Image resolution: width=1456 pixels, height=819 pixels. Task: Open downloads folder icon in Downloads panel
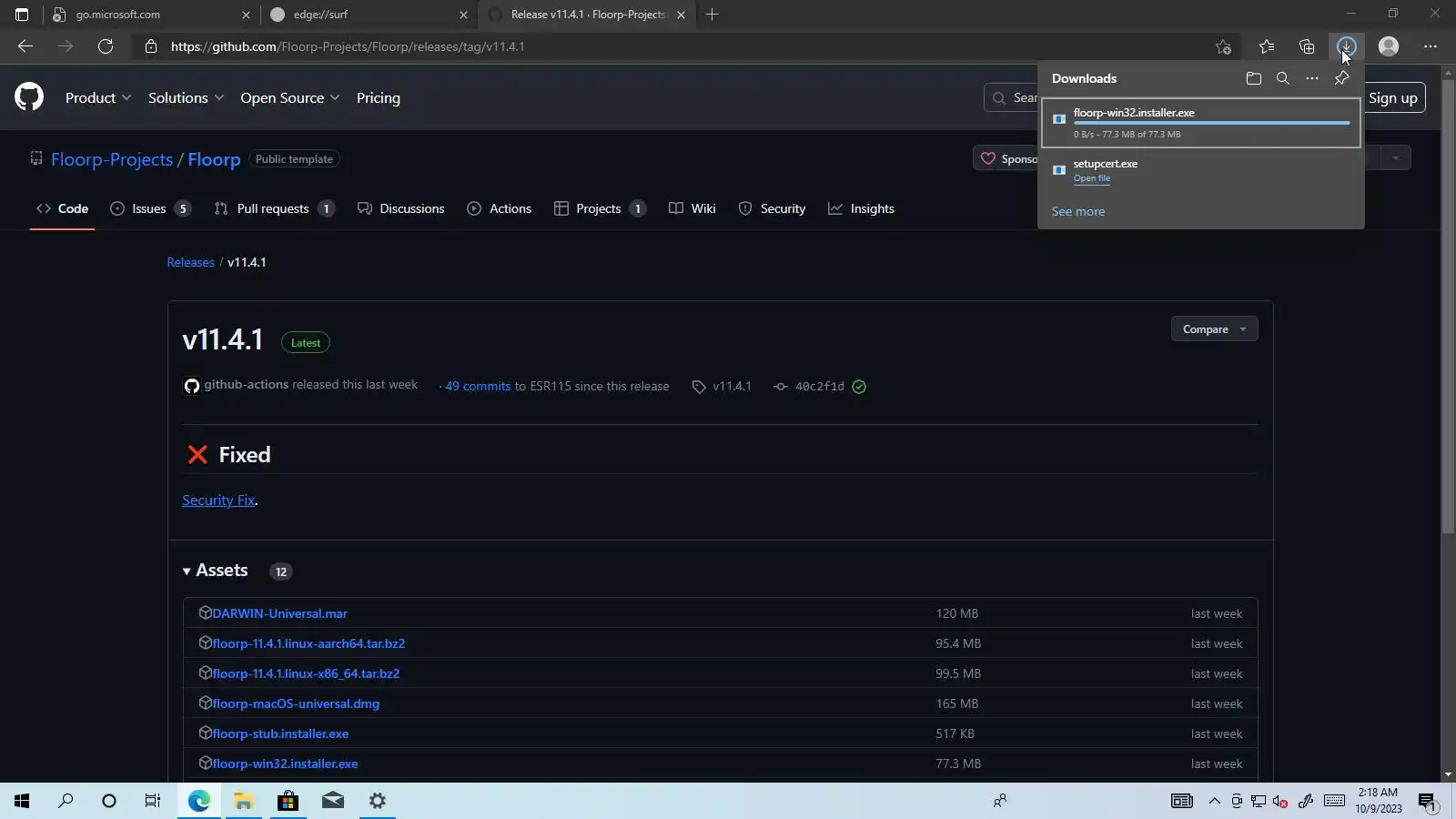(x=1254, y=78)
